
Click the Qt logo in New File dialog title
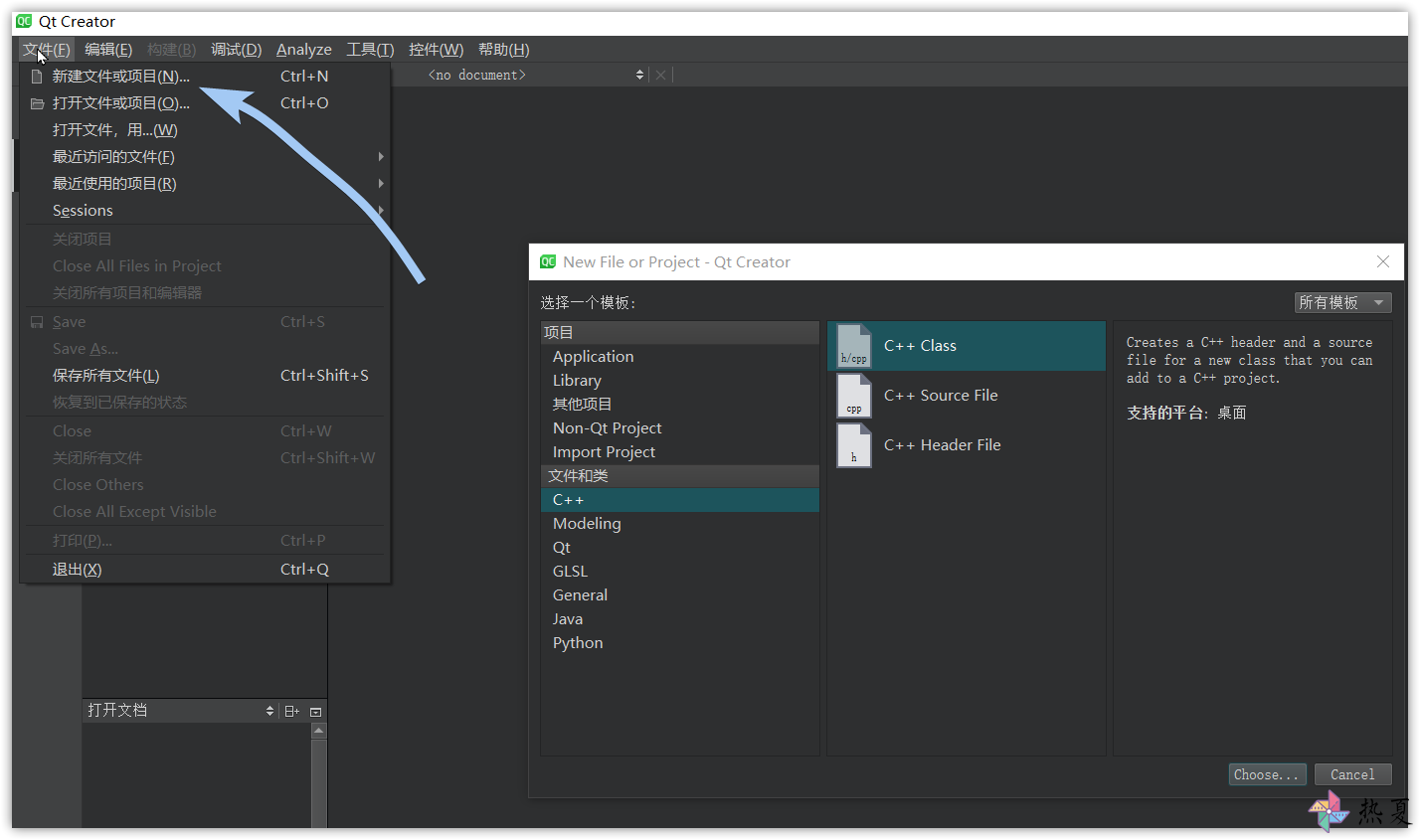pos(548,261)
